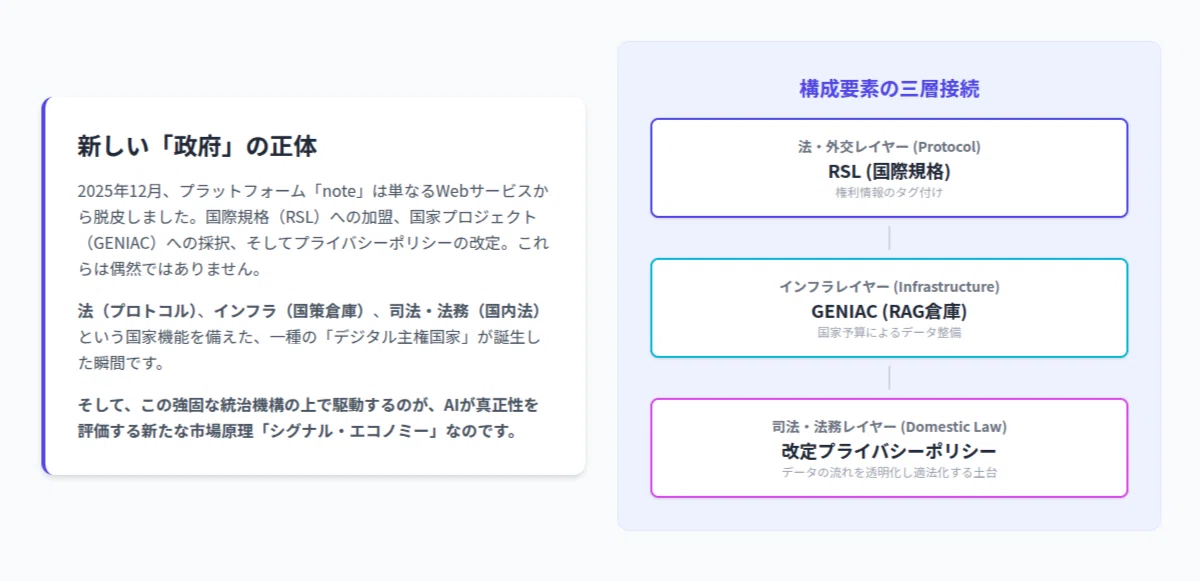This screenshot has width=1200, height=581.
Task: Select the GENIAC (RAG倉庫) card
Action: [889, 308]
